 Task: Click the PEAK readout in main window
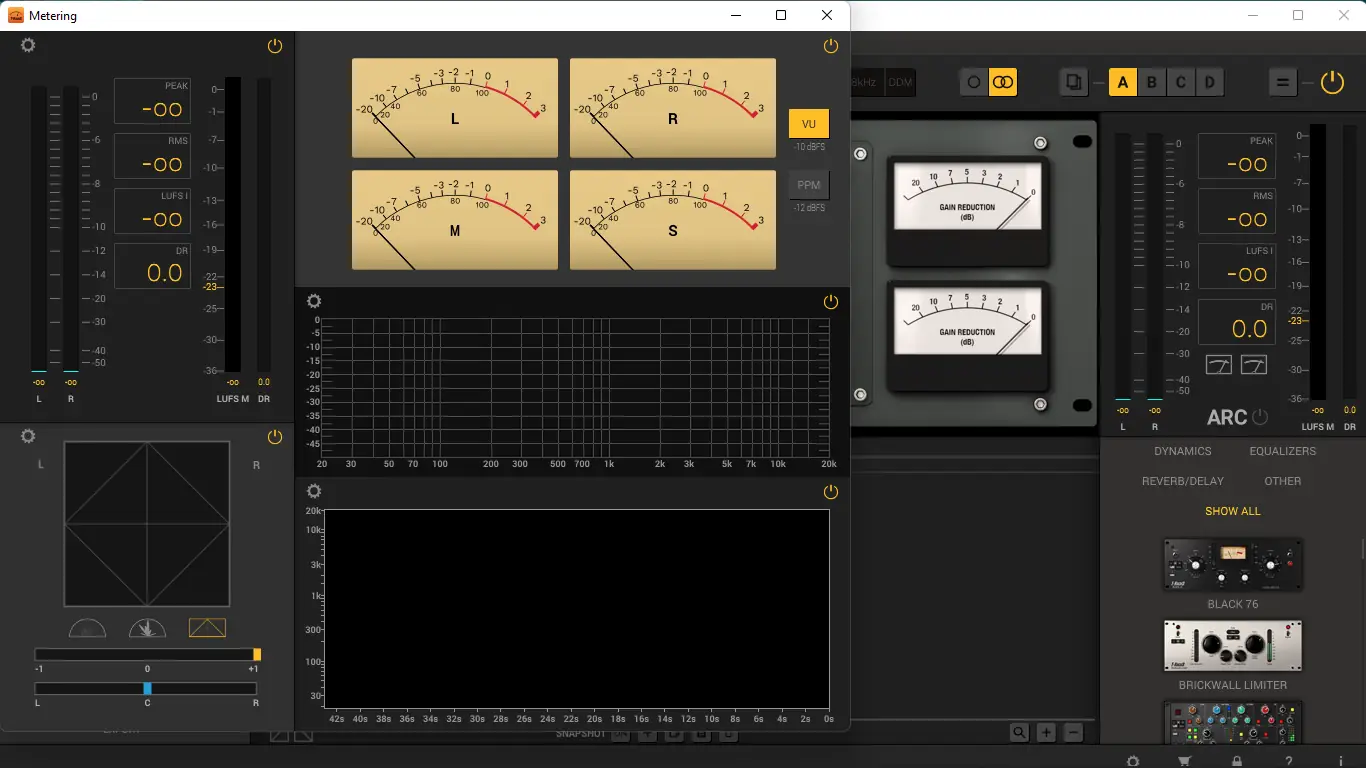[x=1237, y=156]
